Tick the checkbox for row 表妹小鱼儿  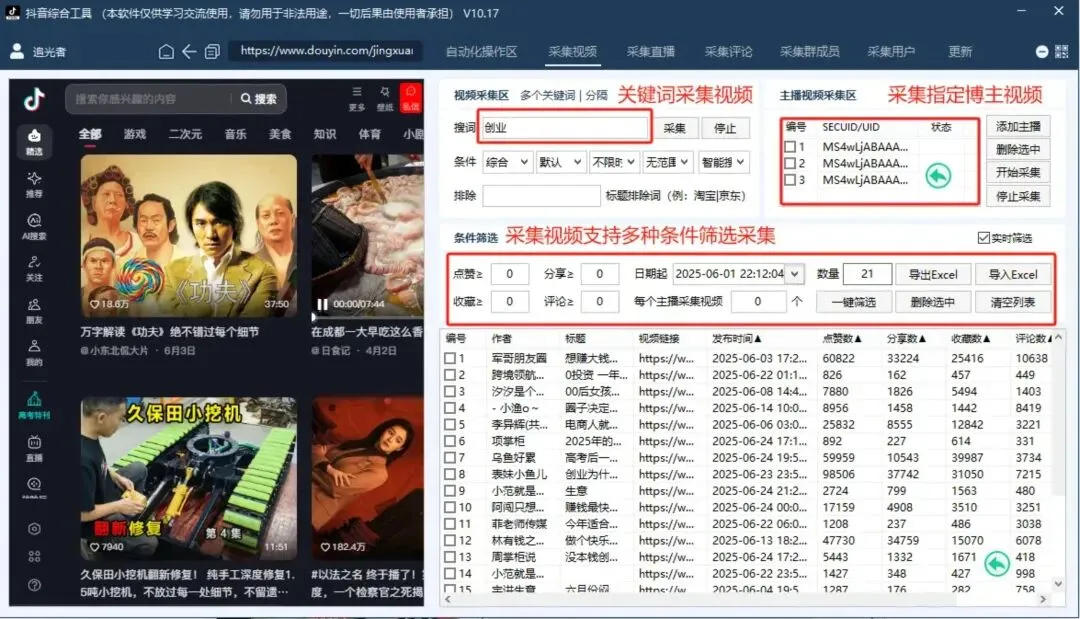pos(450,474)
